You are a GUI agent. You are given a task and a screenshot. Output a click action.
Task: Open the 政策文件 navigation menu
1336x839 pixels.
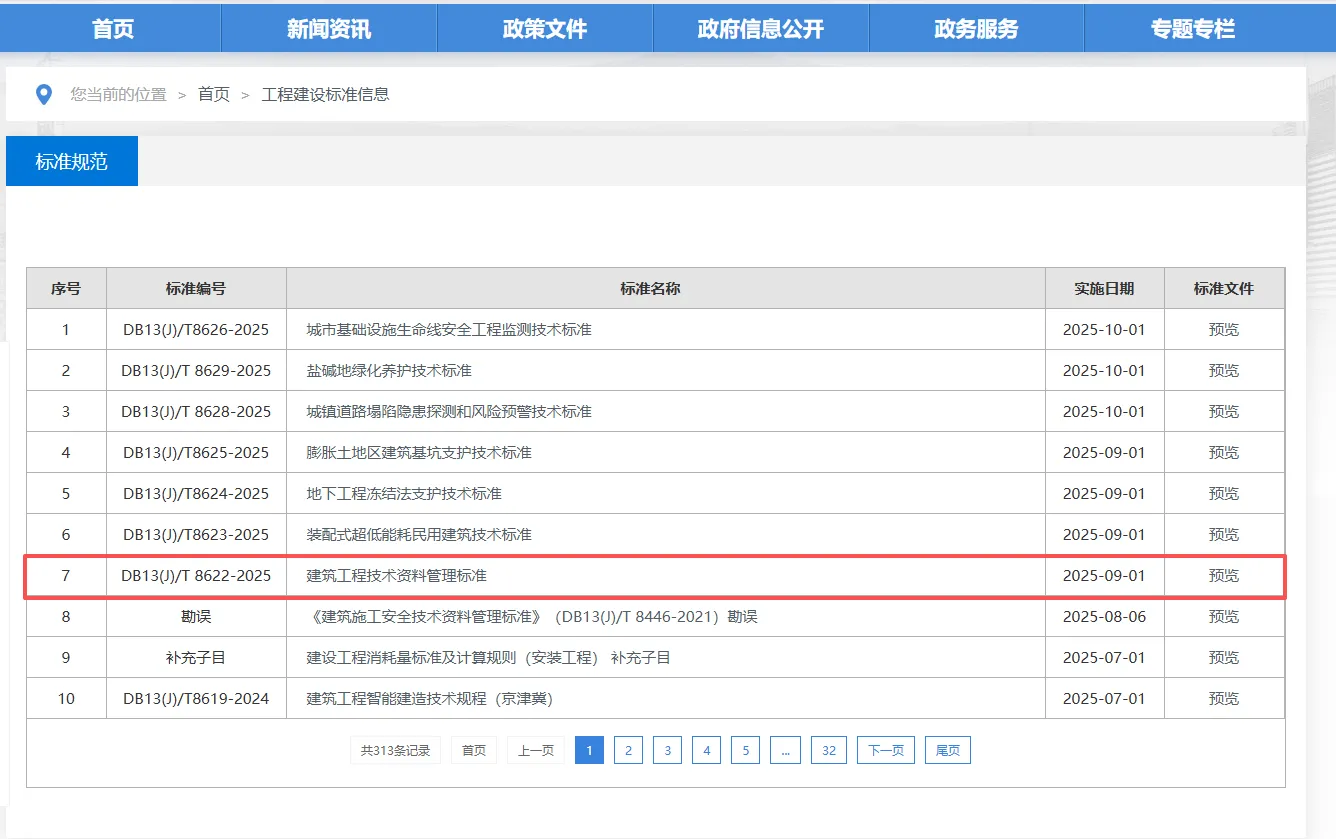tap(544, 28)
